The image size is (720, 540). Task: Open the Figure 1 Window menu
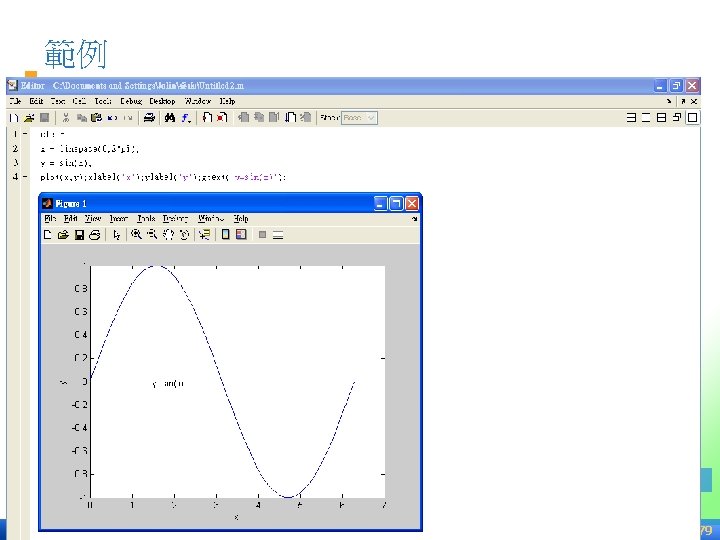(x=211, y=219)
